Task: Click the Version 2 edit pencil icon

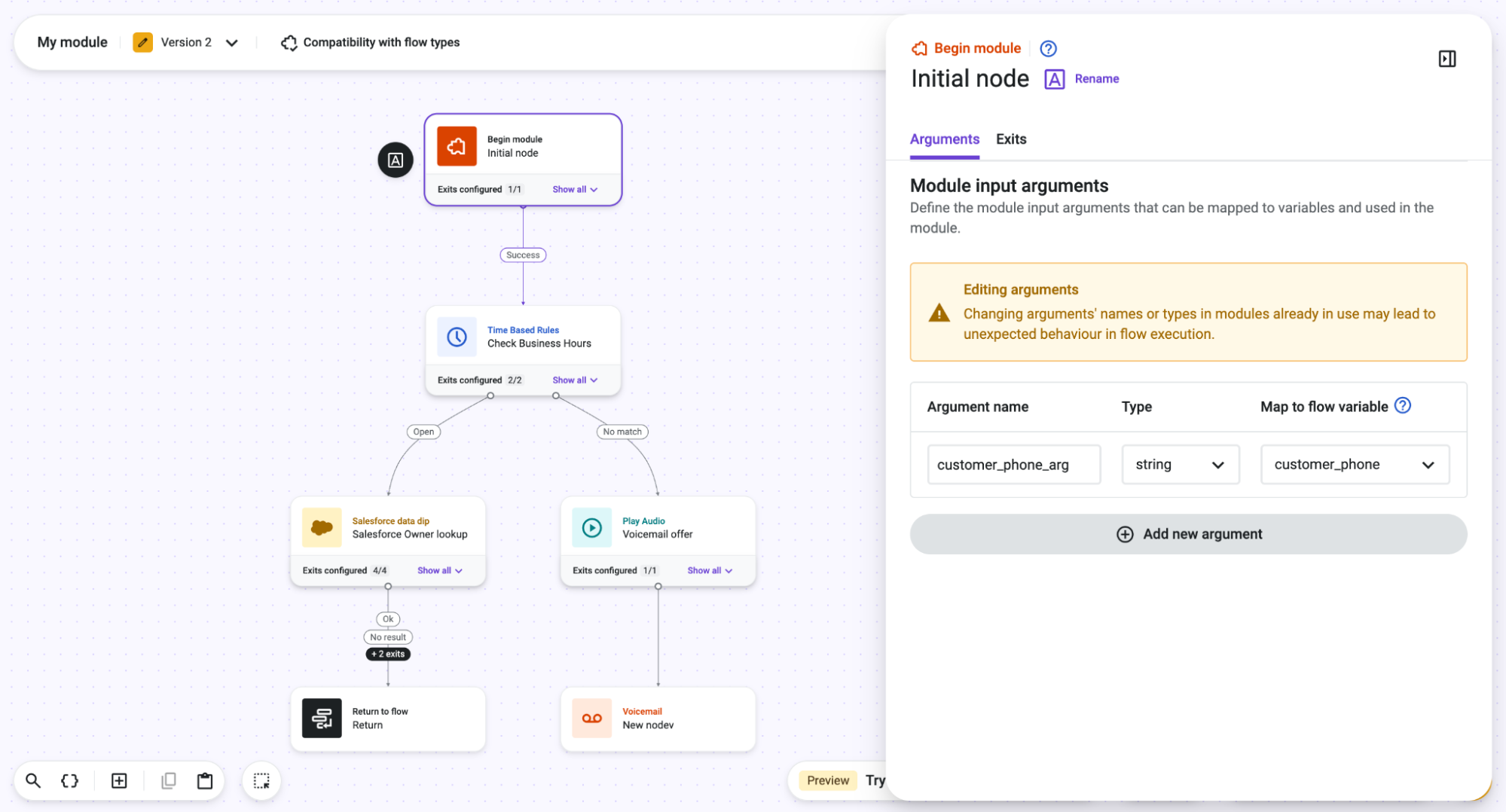Action: point(142,42)
